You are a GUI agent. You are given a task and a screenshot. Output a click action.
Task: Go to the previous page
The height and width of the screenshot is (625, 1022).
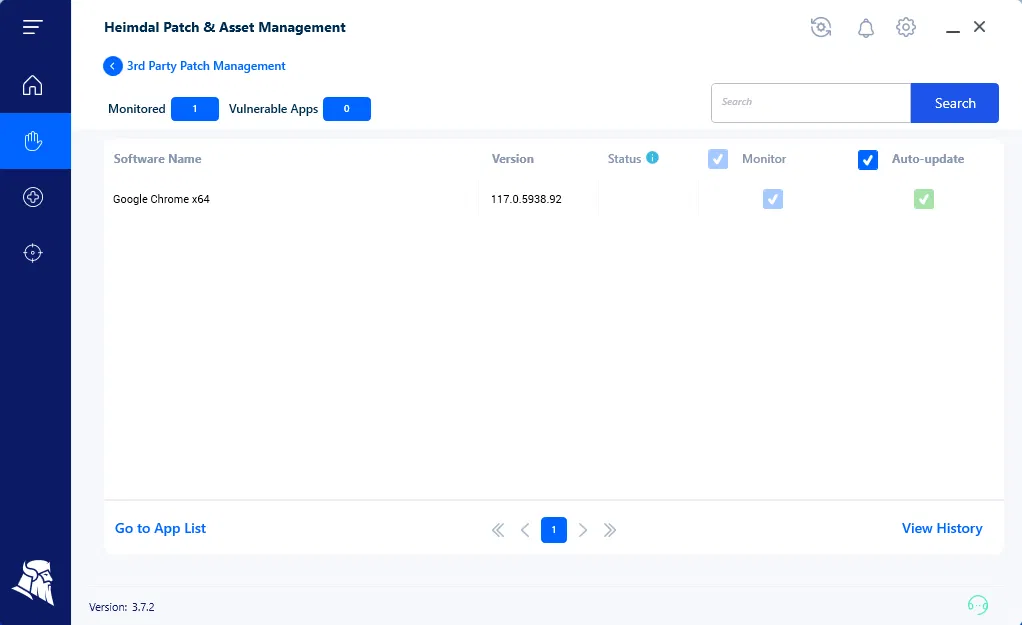(525, 530)
